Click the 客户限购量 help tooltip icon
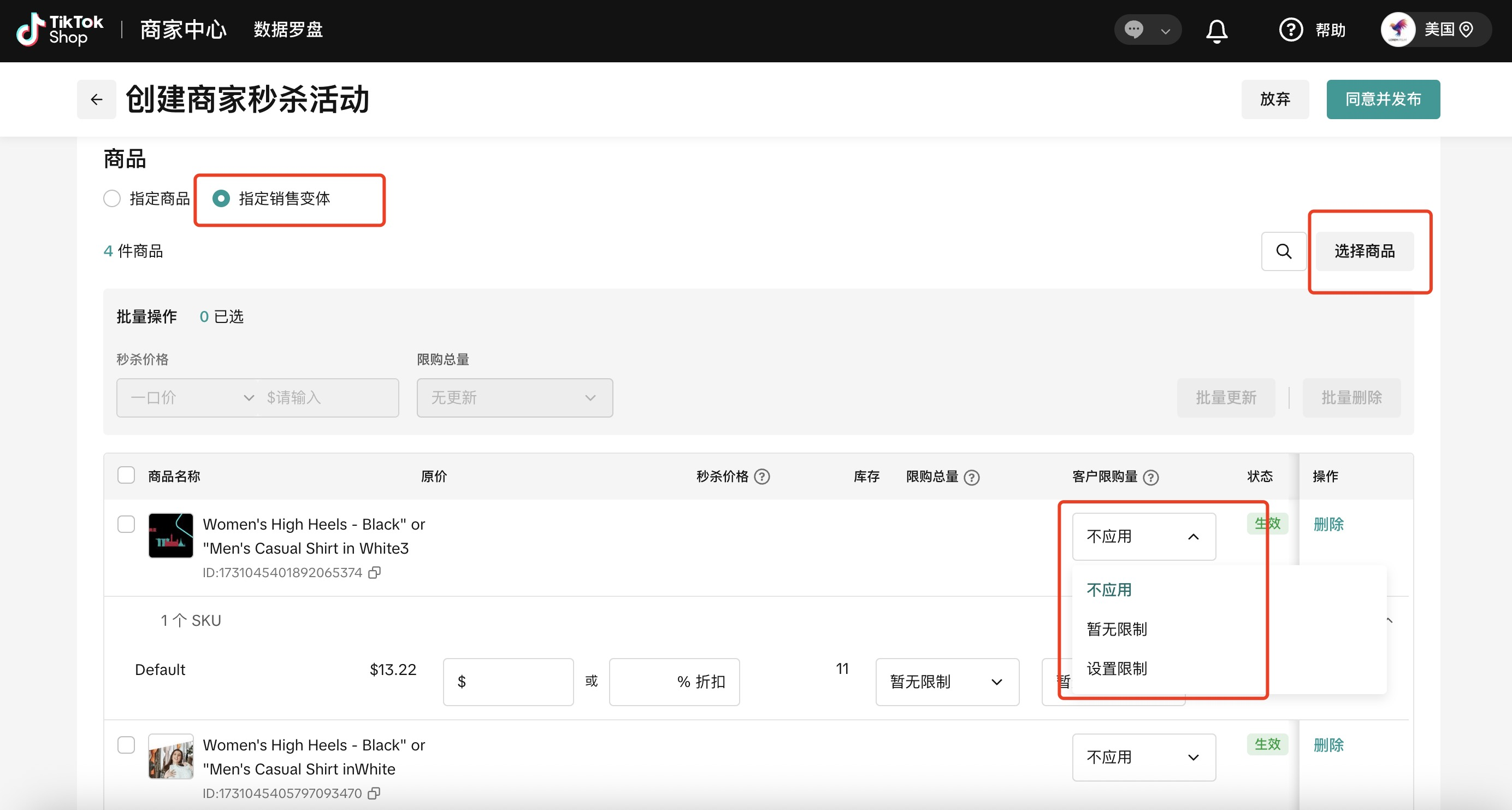1512x810 pixels. (x=1150, y=477)
